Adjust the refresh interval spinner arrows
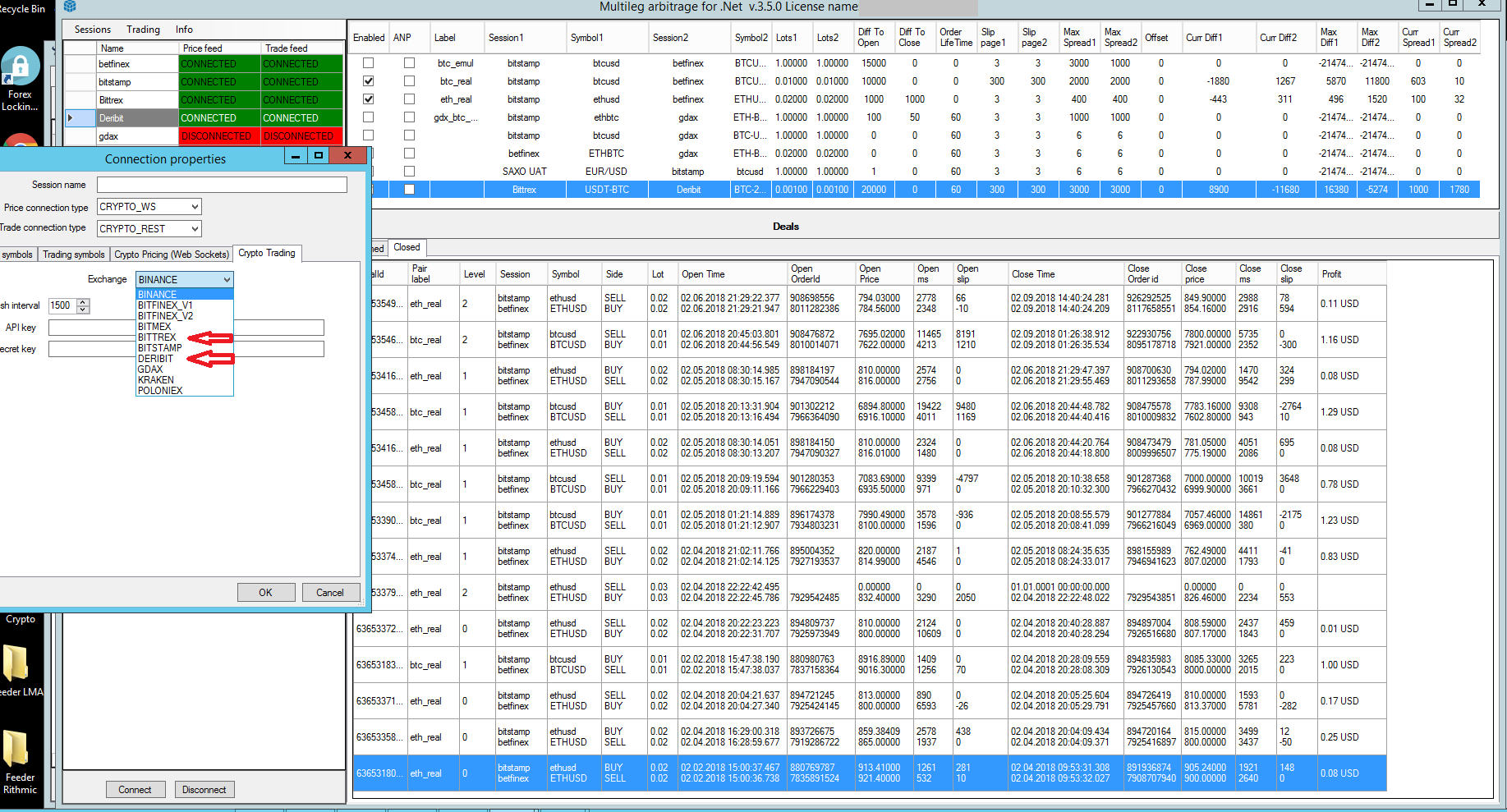This screenshot has height=812, width=1507. pyautogui.click(x=83, y=305)
